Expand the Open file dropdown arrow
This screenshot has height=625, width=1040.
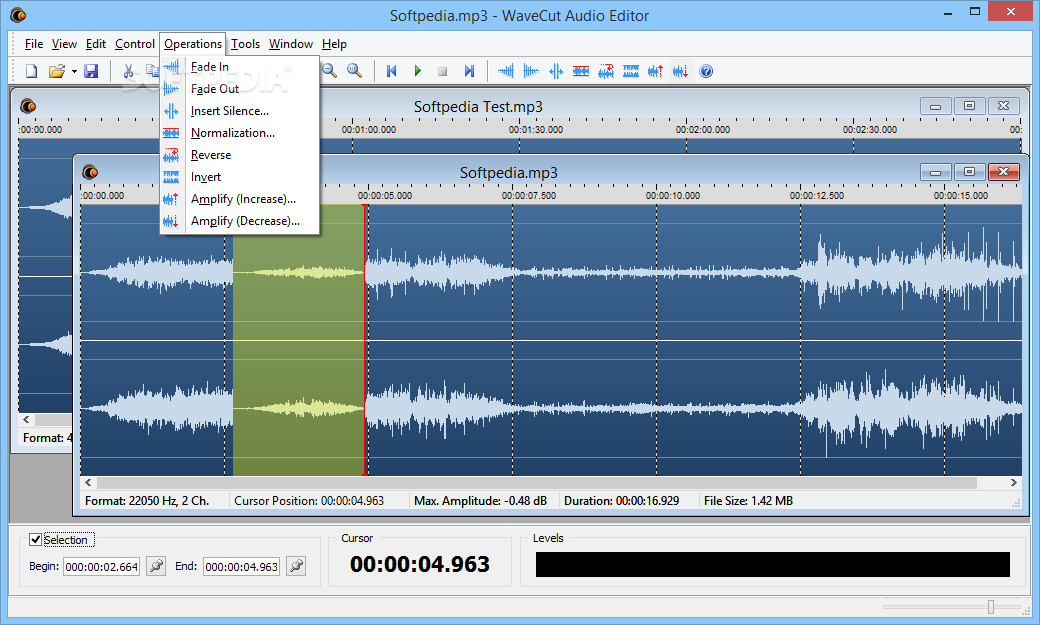tap(74, 72)
